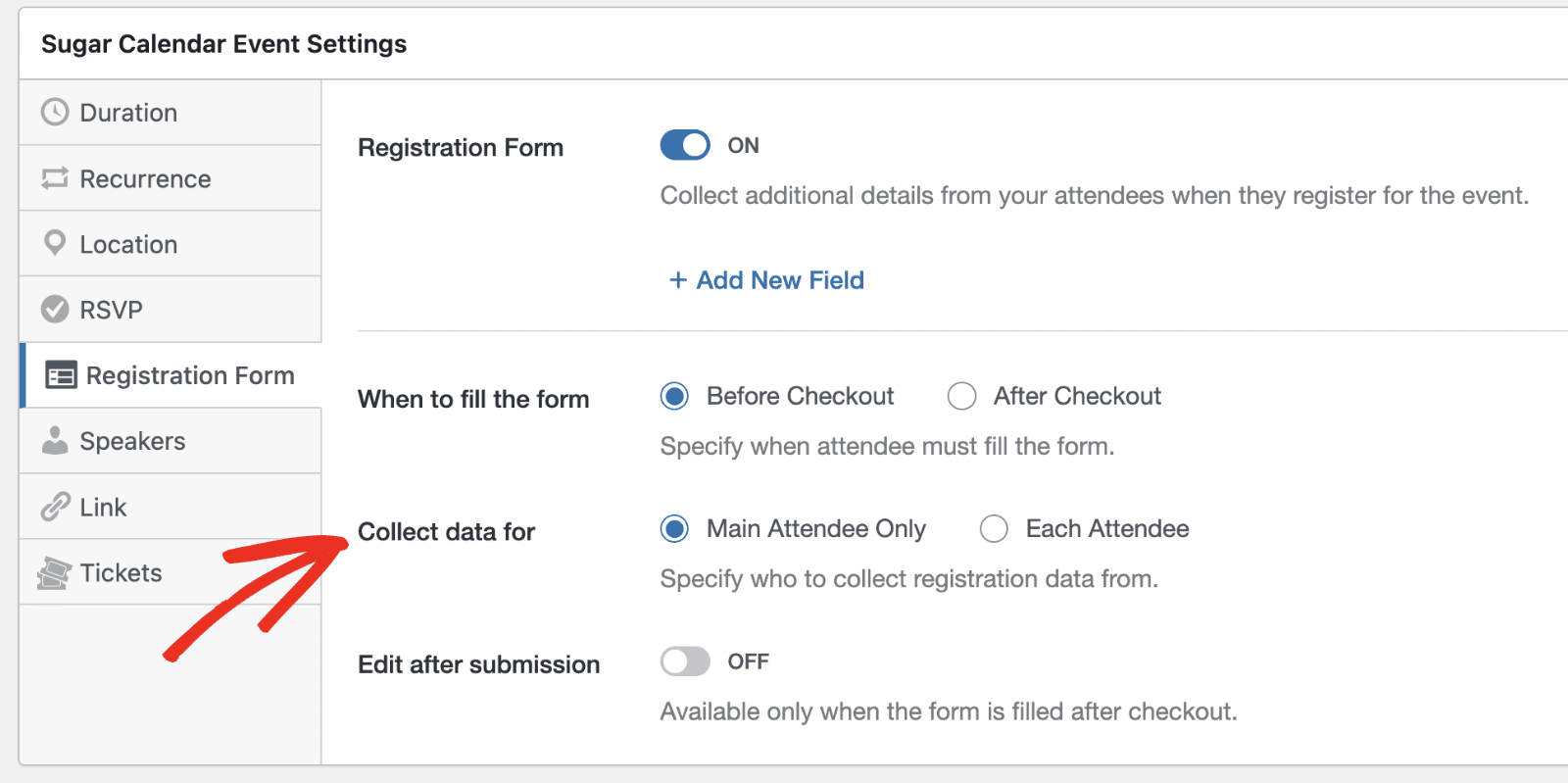The height and width of the screenshot is (783, 1568).
Task: Click the Location pin icon
Action: coord(55,243)
